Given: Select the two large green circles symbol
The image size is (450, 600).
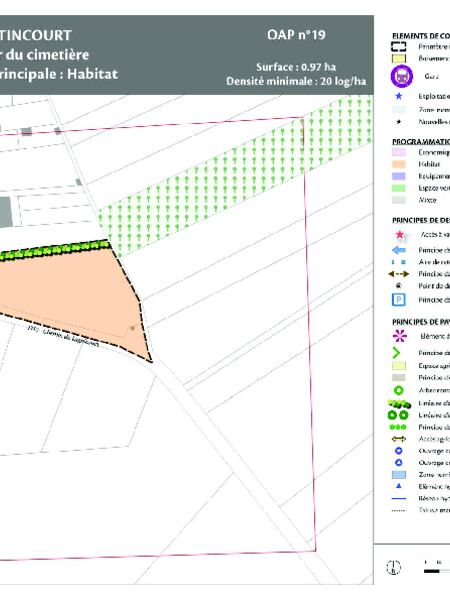Looking at the screenshot, I should tap(398, 415).
